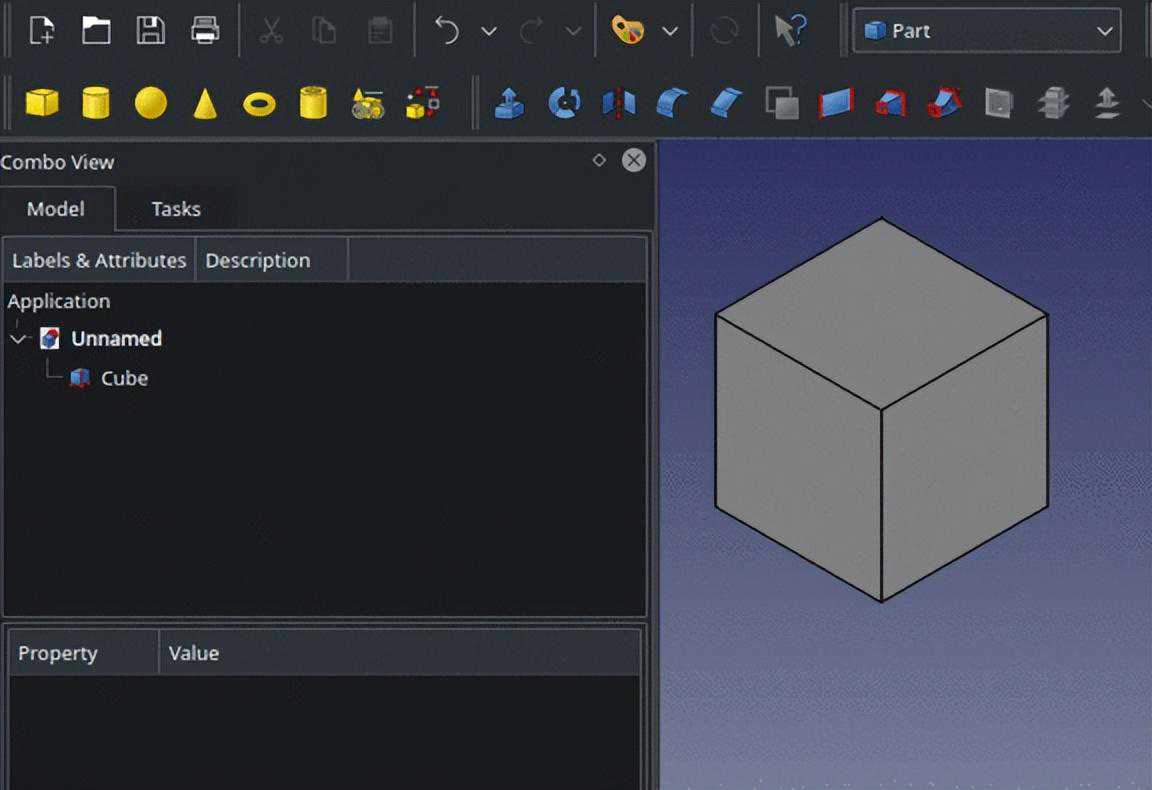This screenshot has height=790, width=1152.
Task: Insert a Torus primitive
Action: coord(259,103)
